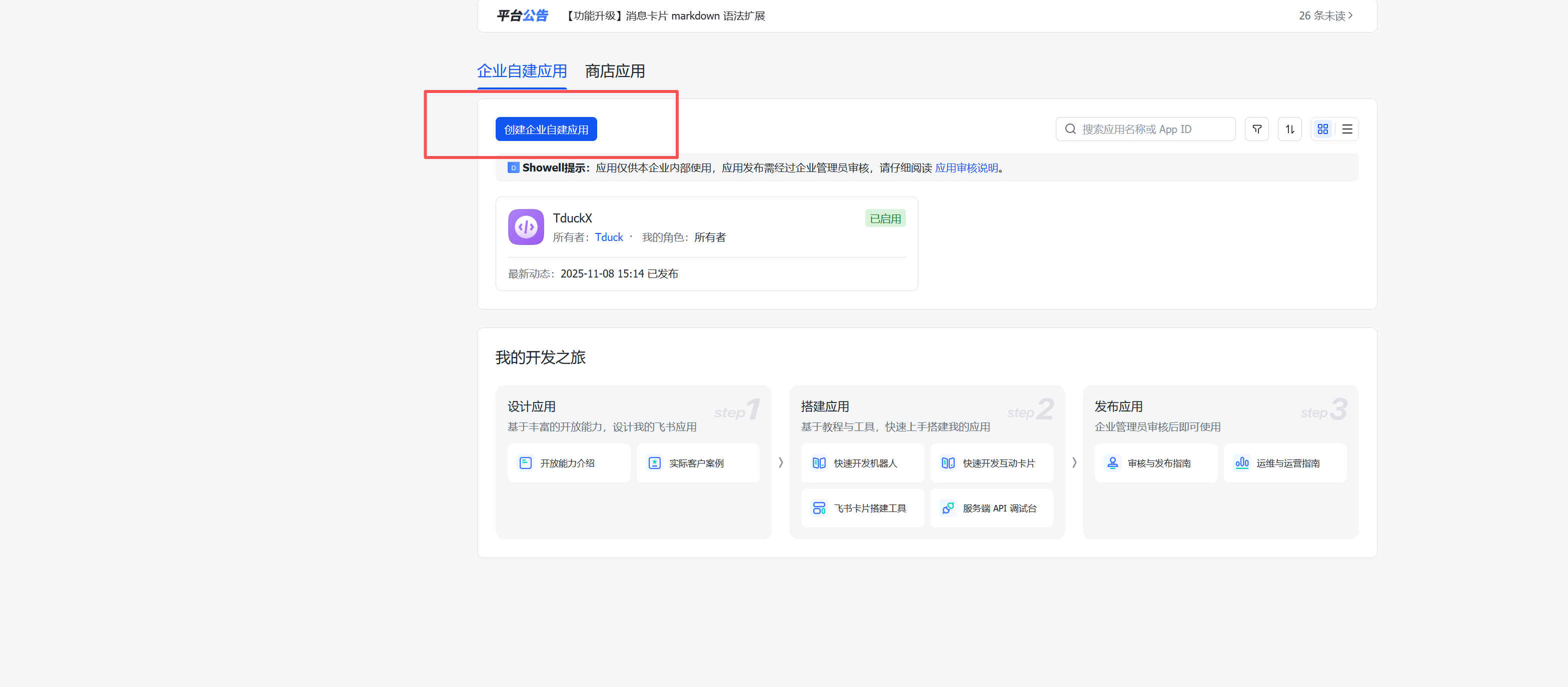1568x687 pixels.
Task: Click the 已启用 status badge
Action: tap(885, 218)
